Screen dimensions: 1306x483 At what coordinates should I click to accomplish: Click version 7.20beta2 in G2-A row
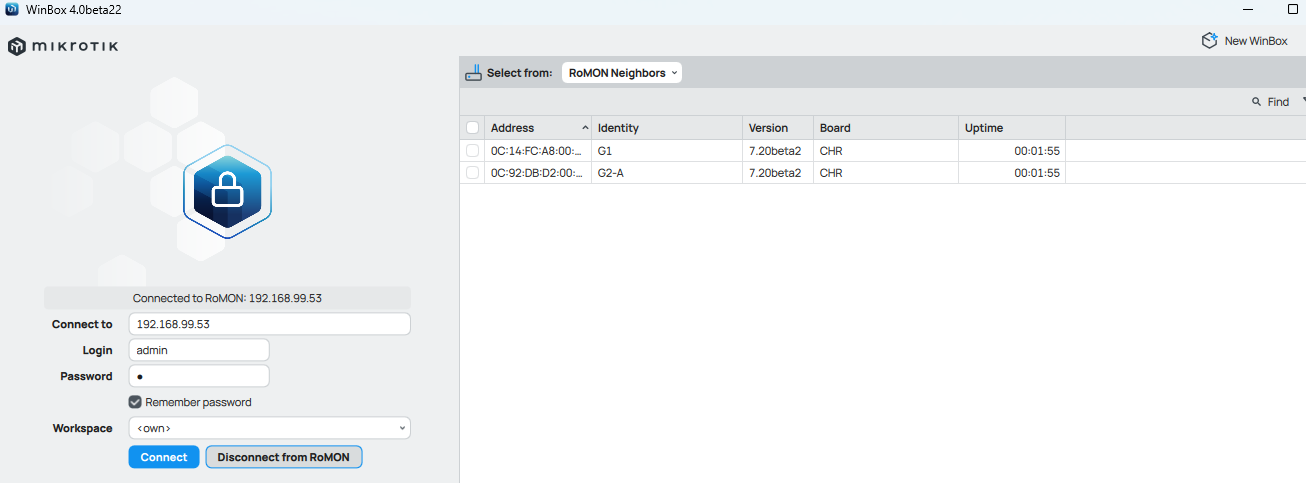coord(778,173)
